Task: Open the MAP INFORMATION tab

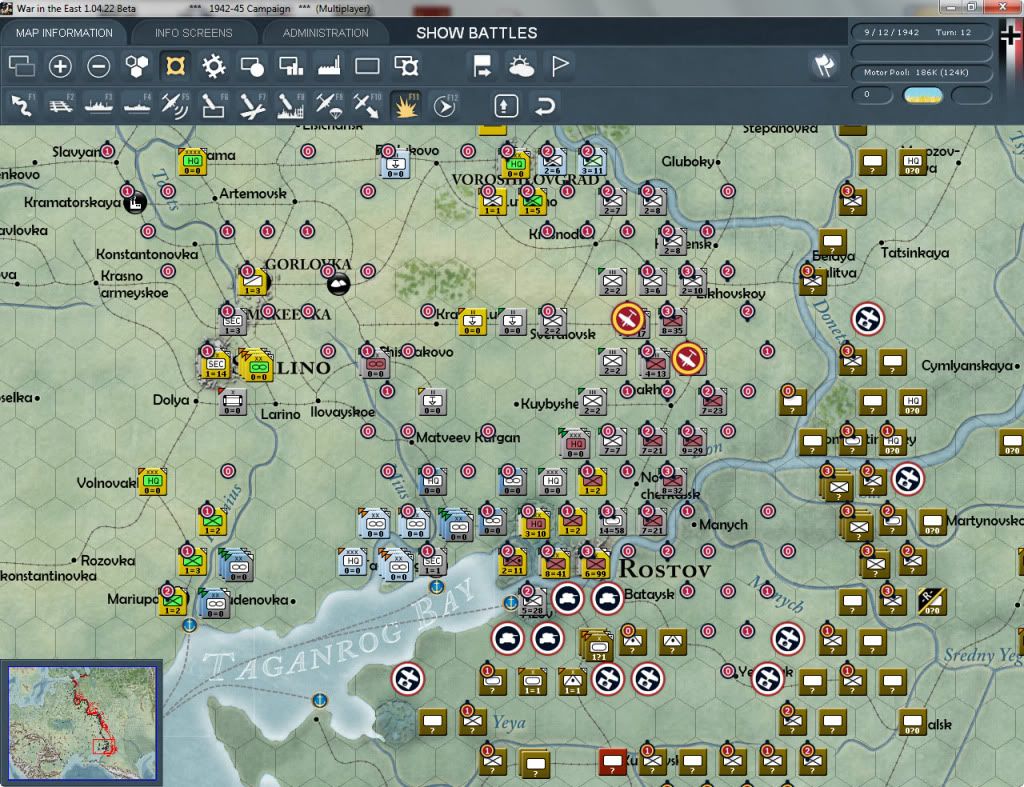Action: pos(64,33)
